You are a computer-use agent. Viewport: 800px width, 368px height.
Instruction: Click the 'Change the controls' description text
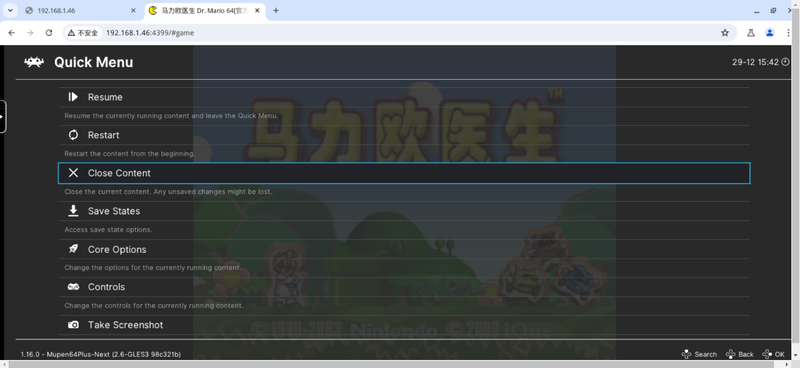tap(154, 306)
